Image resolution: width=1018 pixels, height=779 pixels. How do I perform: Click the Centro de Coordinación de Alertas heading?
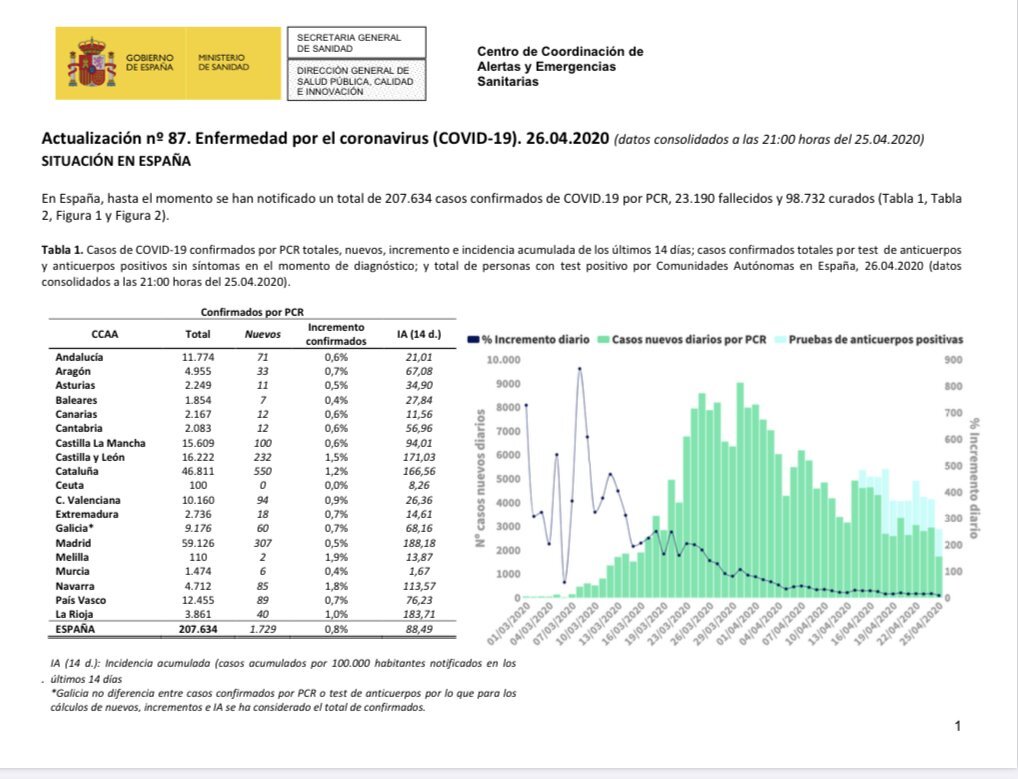click(560, 66)
